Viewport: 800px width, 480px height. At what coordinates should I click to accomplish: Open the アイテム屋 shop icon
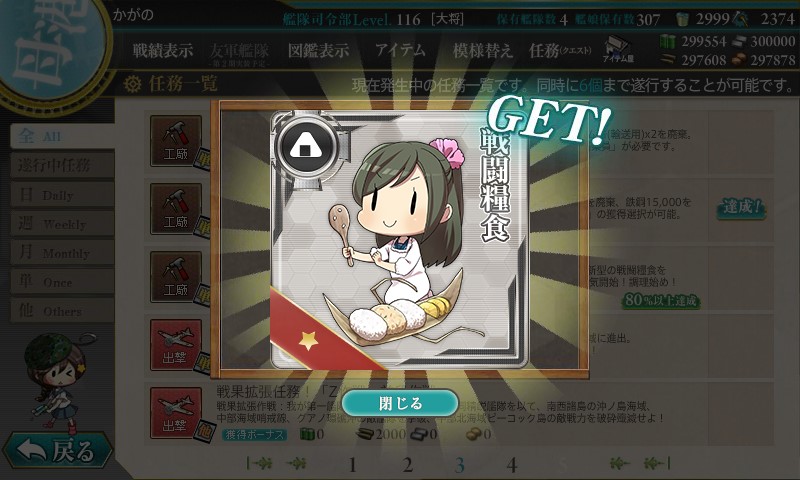(618, 49)
